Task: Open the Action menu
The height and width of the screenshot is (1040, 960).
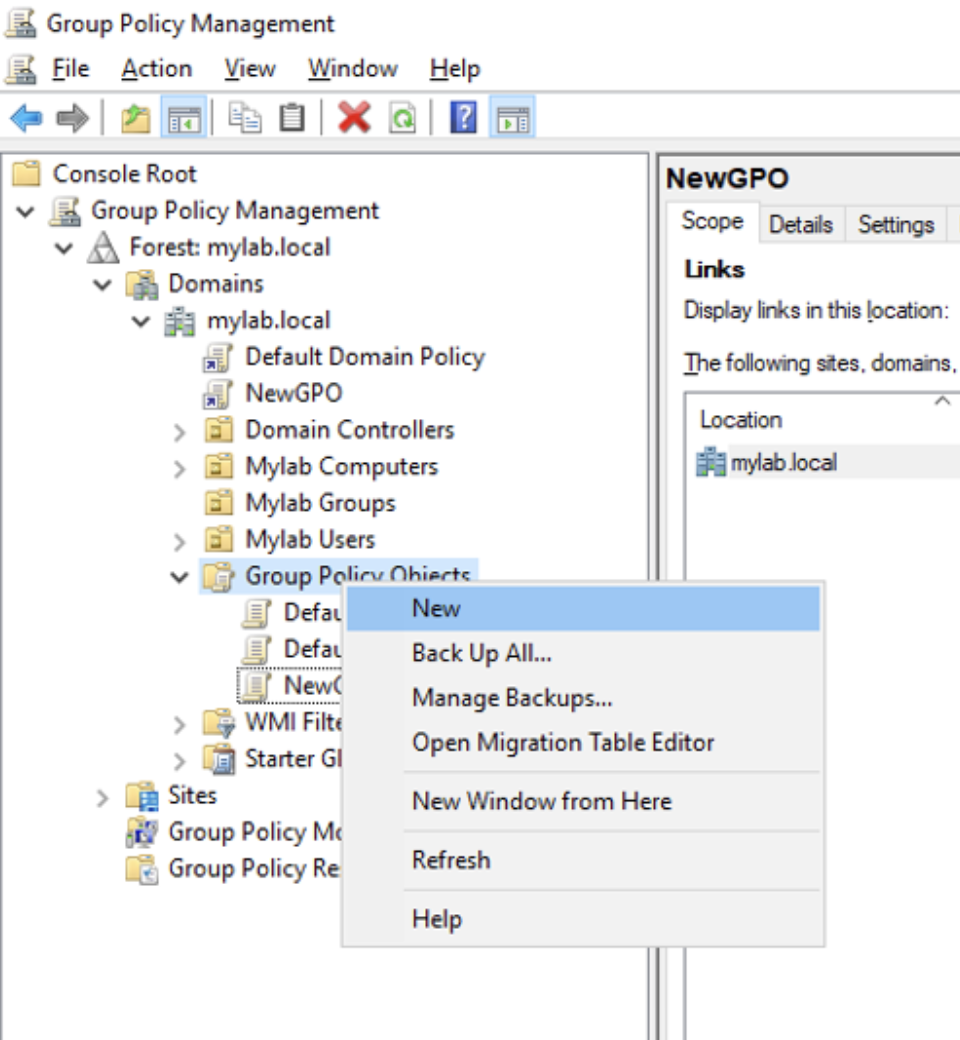Action: coord(156,69)
